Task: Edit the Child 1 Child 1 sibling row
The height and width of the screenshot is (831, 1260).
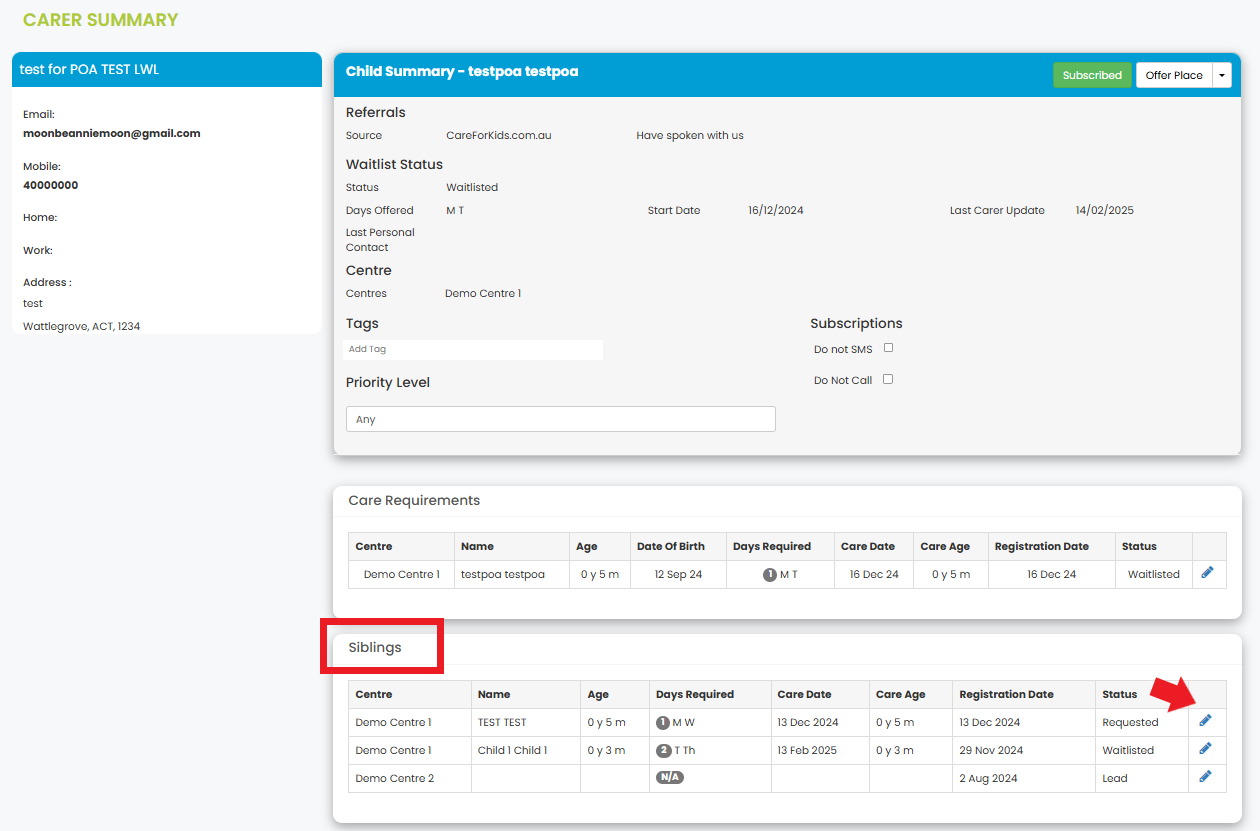Action: 1205,749
